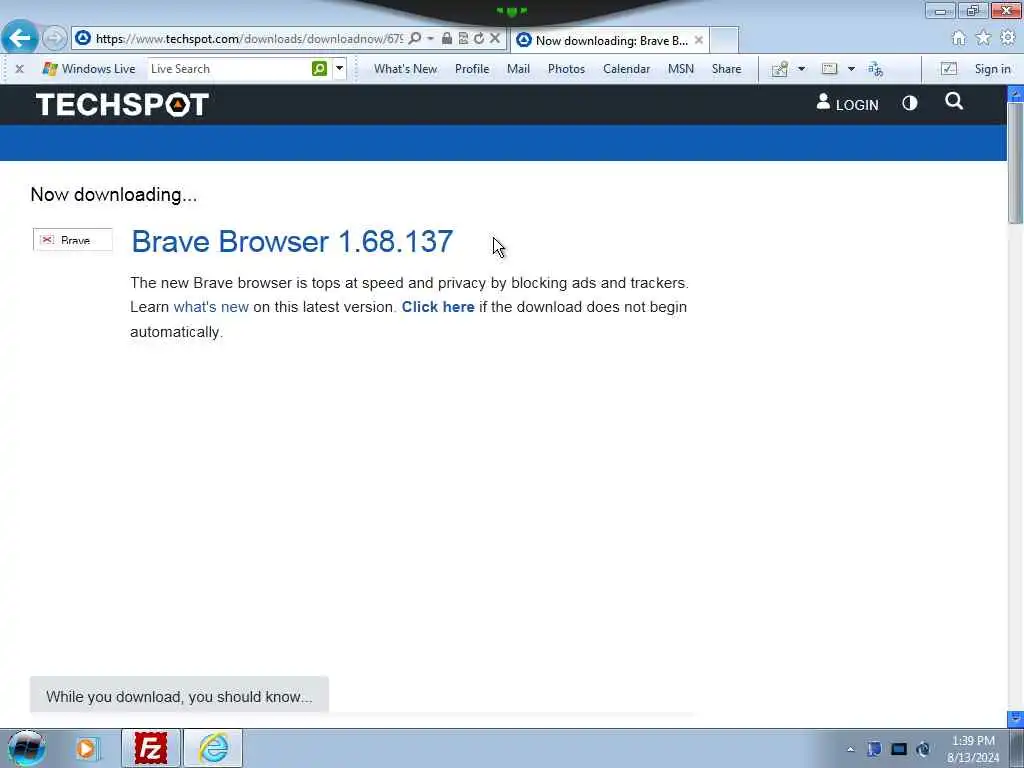Image resolution: width=1024 pixels, height=768 pixels.
Task: Click the checkmark icon next to Sign in
Action: (948, 69)
